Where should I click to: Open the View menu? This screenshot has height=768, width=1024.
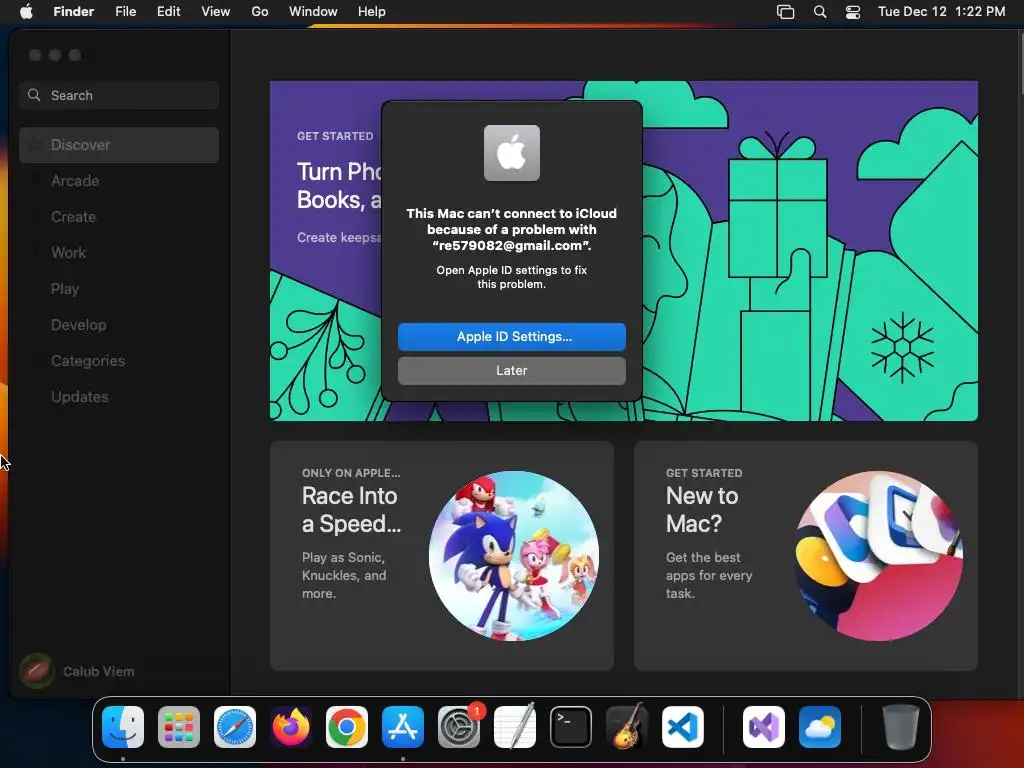[216, 12]
